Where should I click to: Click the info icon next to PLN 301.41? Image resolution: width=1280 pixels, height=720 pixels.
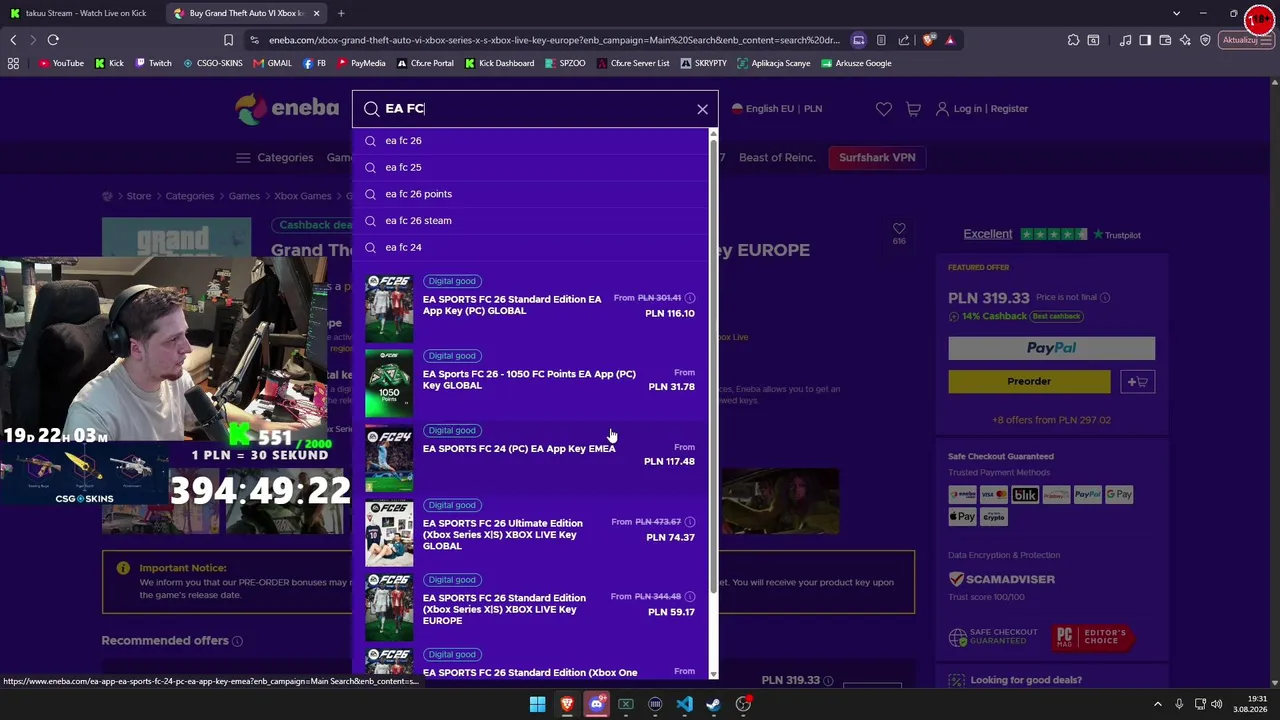point(690,298)
